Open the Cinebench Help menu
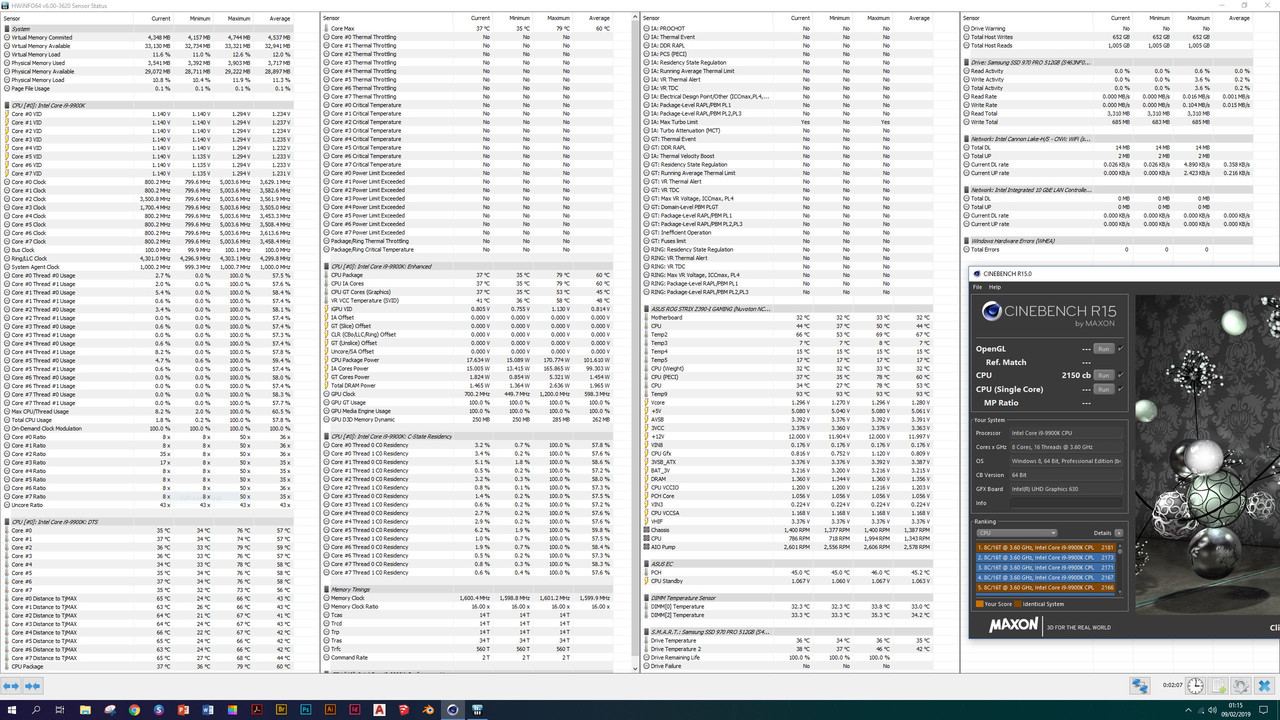Screen dimensions: 1280x720 coord(995,287)
